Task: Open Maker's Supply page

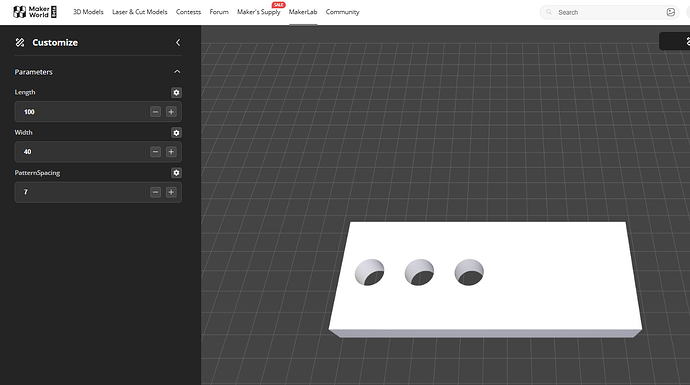Action: pos(258,12)
